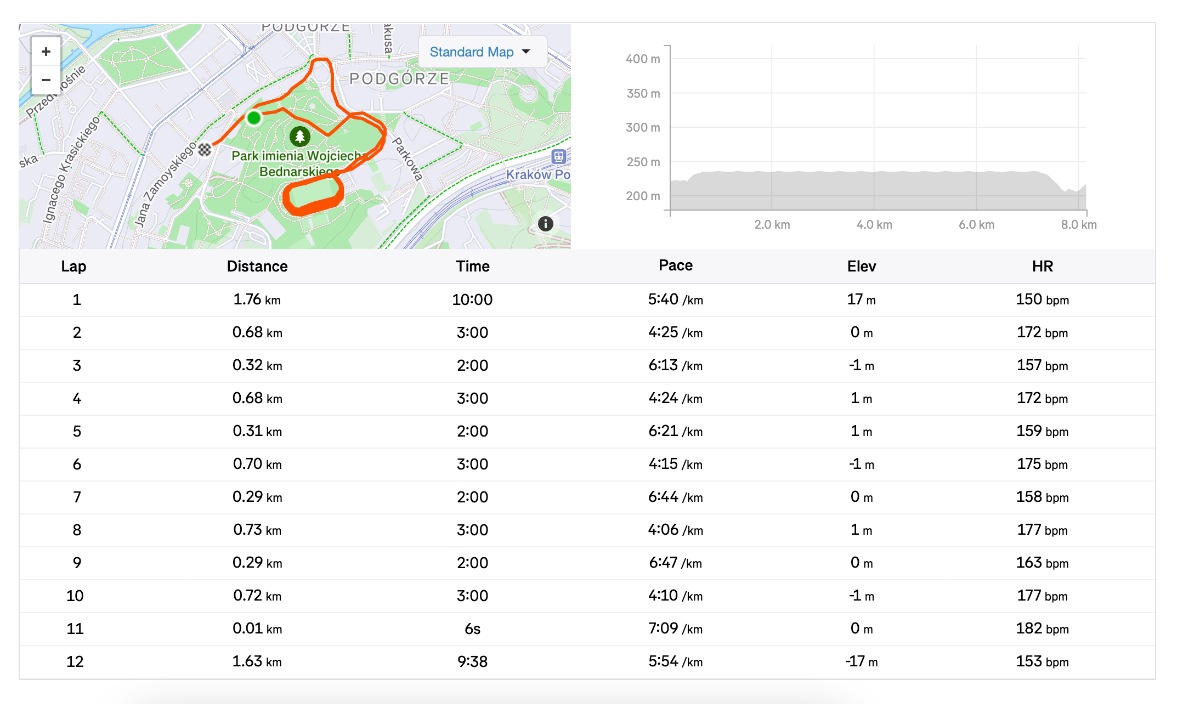Image resolution: width=1200 pixels, height=704 pixels.
Task: Zoom in on the map
Action: tap(46, 51)
